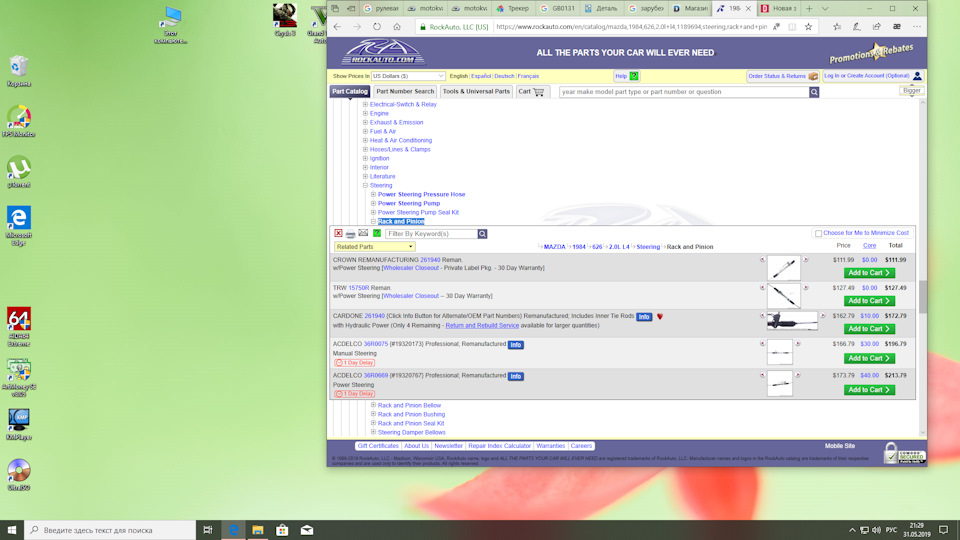This screenshot has height=540, width=960.
Task: Click the Bigger text size button
Action: click(x=911, y=91)
